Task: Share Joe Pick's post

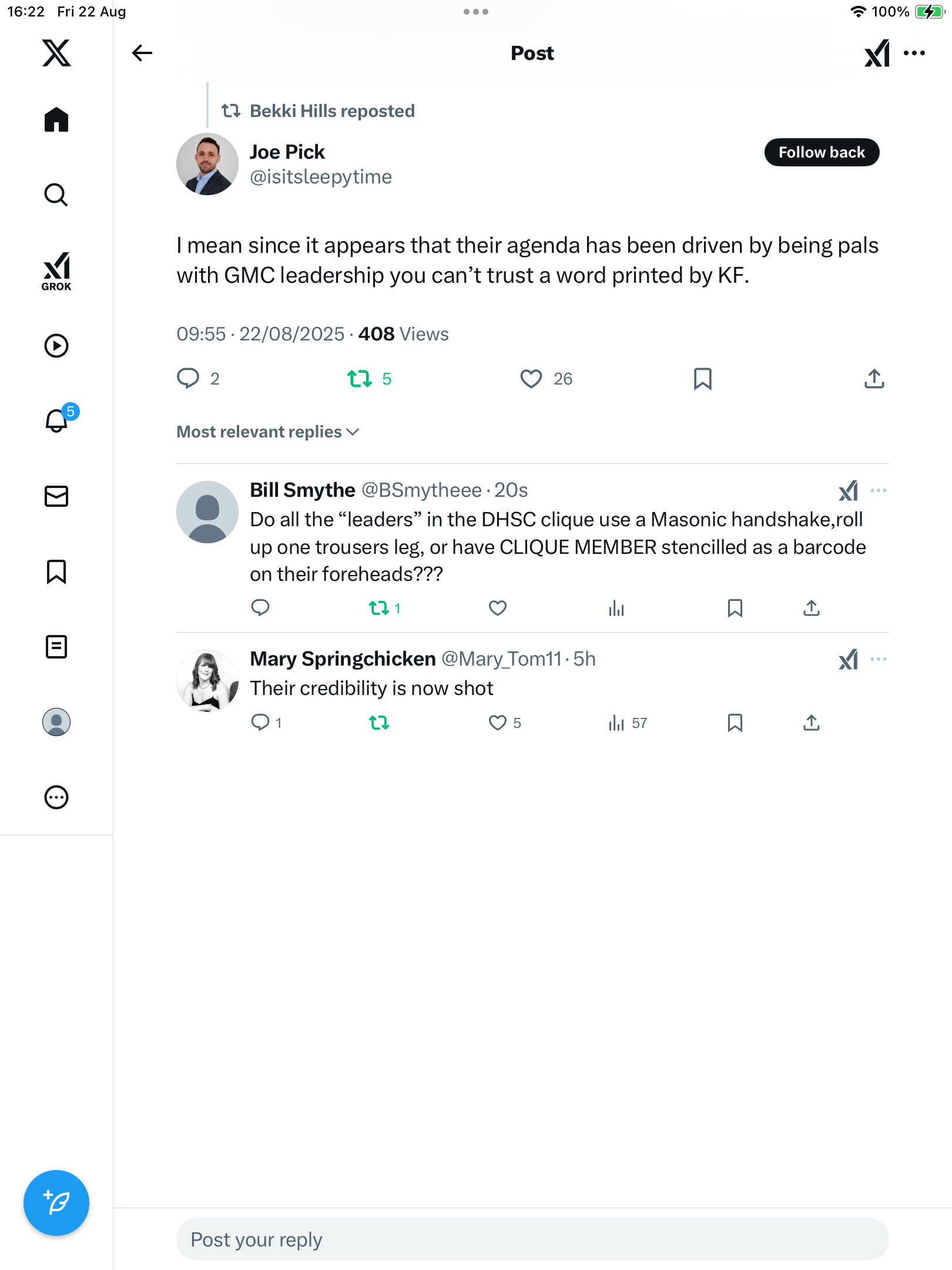Action: pyautogui.click(x=874, y=379)
